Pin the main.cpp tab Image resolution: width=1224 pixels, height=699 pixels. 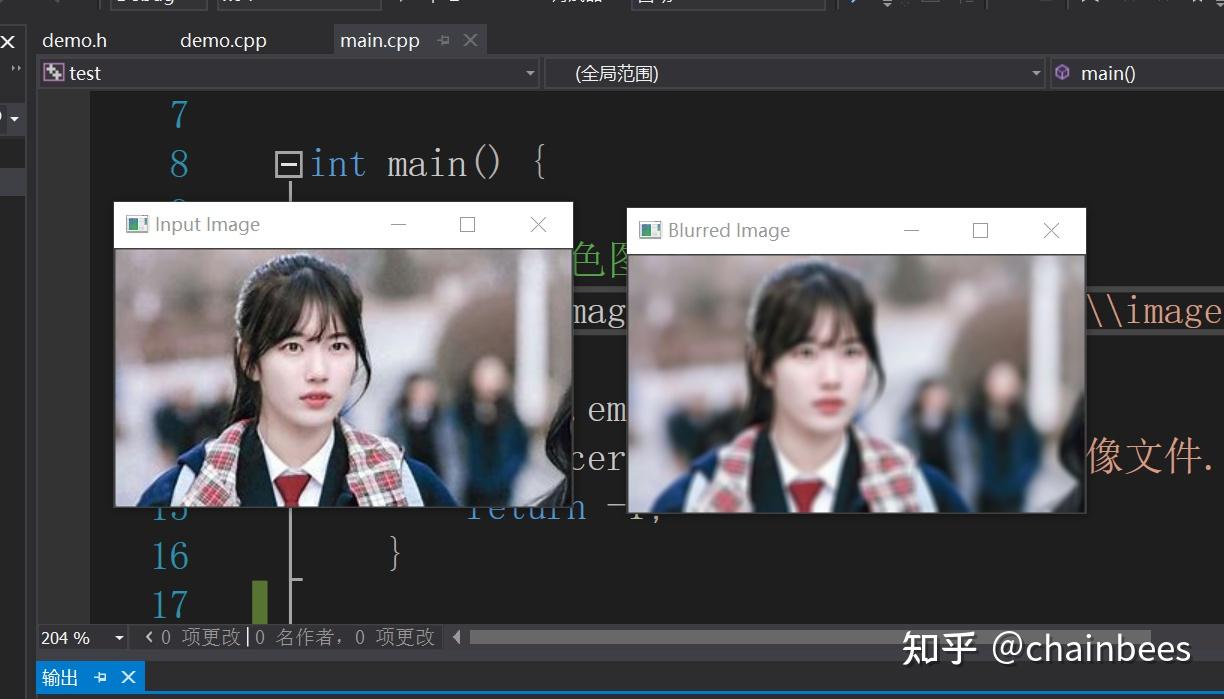[443, 41]
